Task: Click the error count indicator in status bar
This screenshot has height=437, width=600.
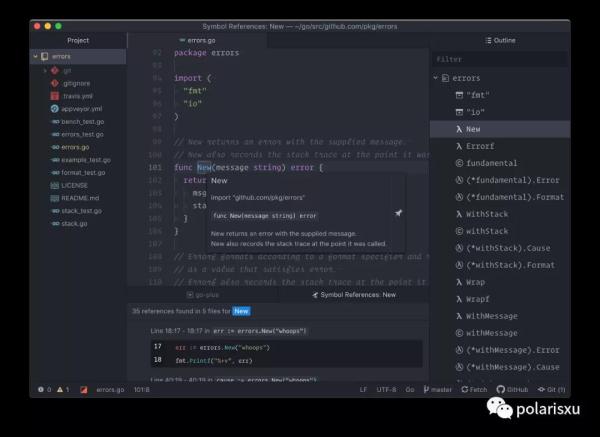Action: 44,390
